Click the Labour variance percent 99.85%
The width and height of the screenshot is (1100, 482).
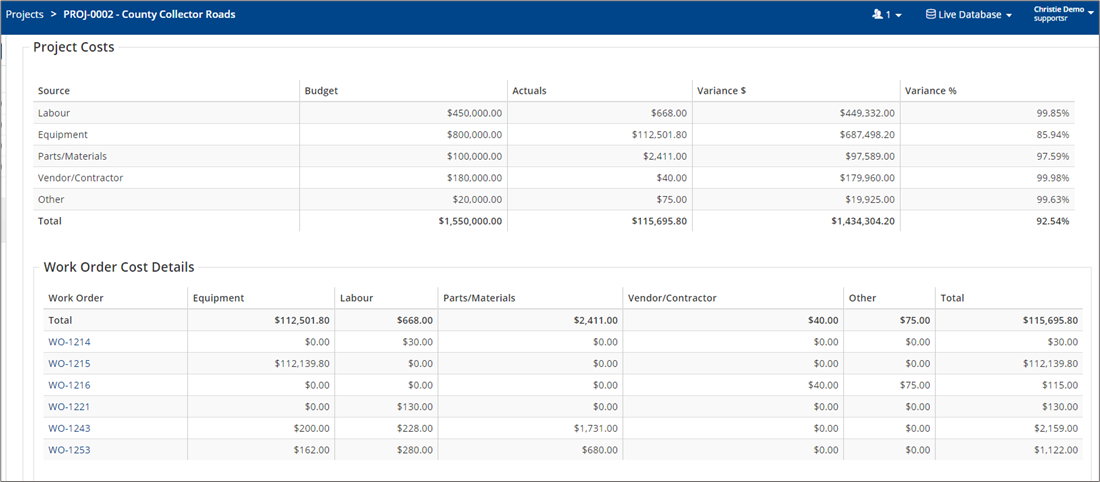pos(1054,112)
